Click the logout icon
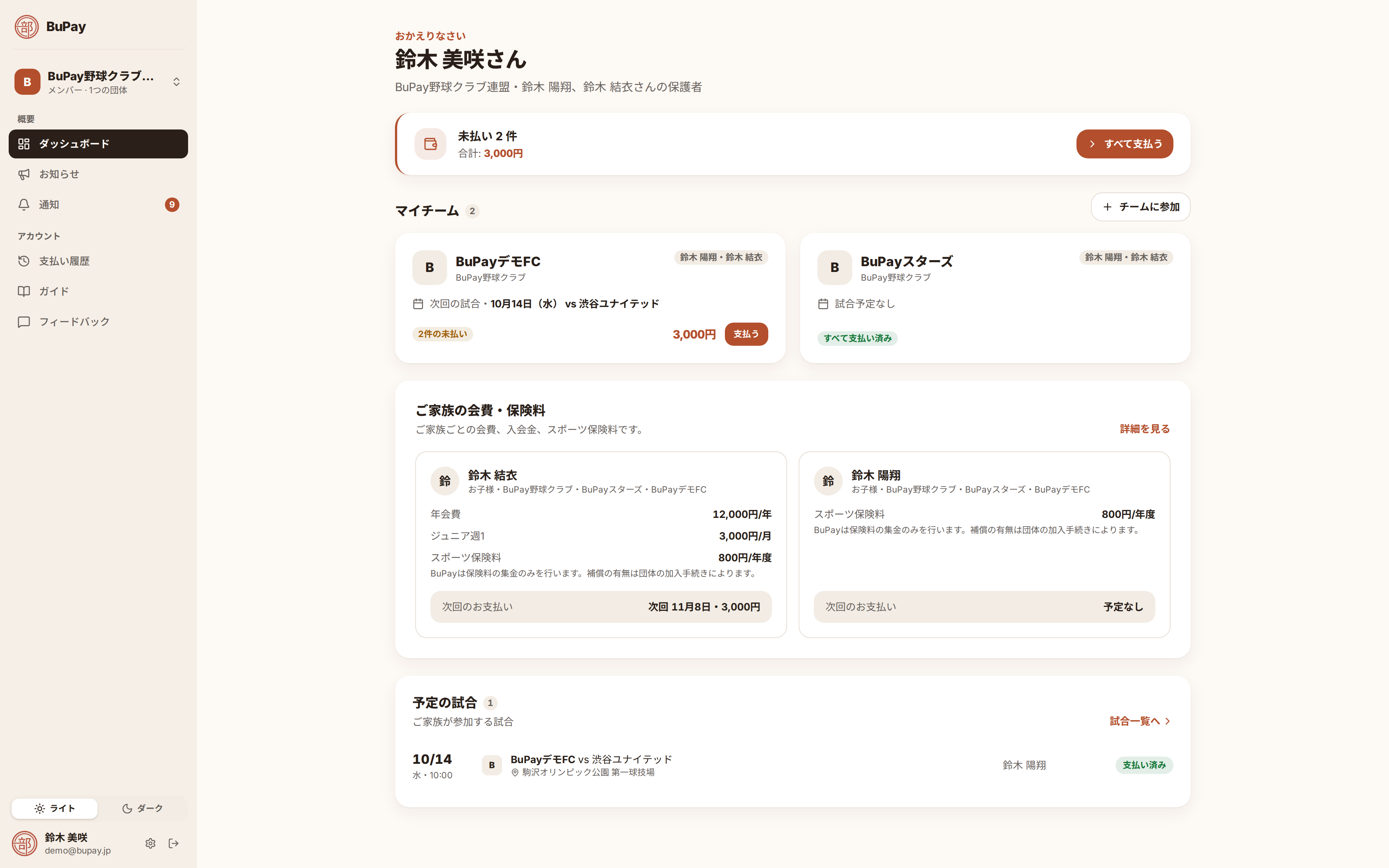 pos(173,843)
